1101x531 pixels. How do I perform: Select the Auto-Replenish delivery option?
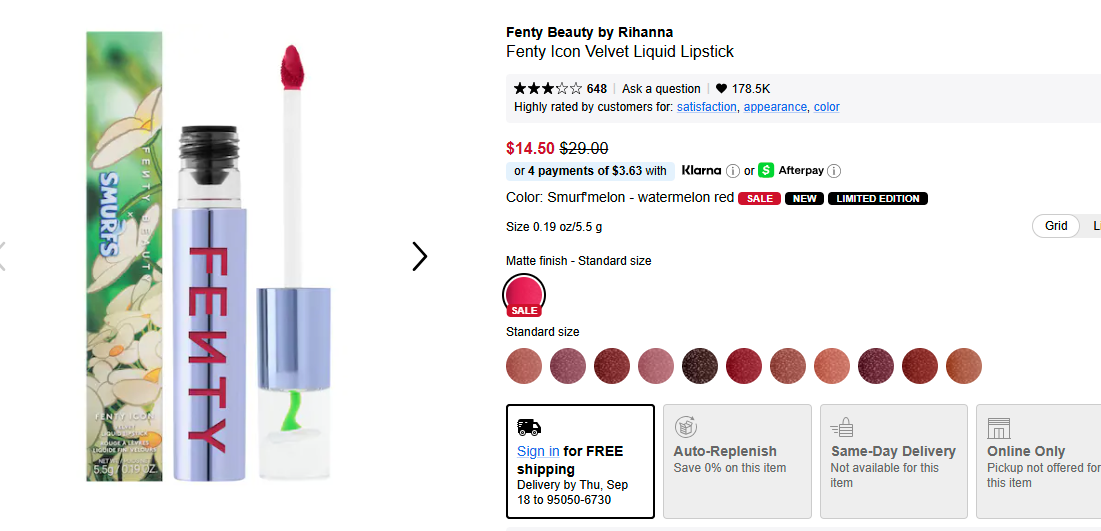tap(738, 460)
